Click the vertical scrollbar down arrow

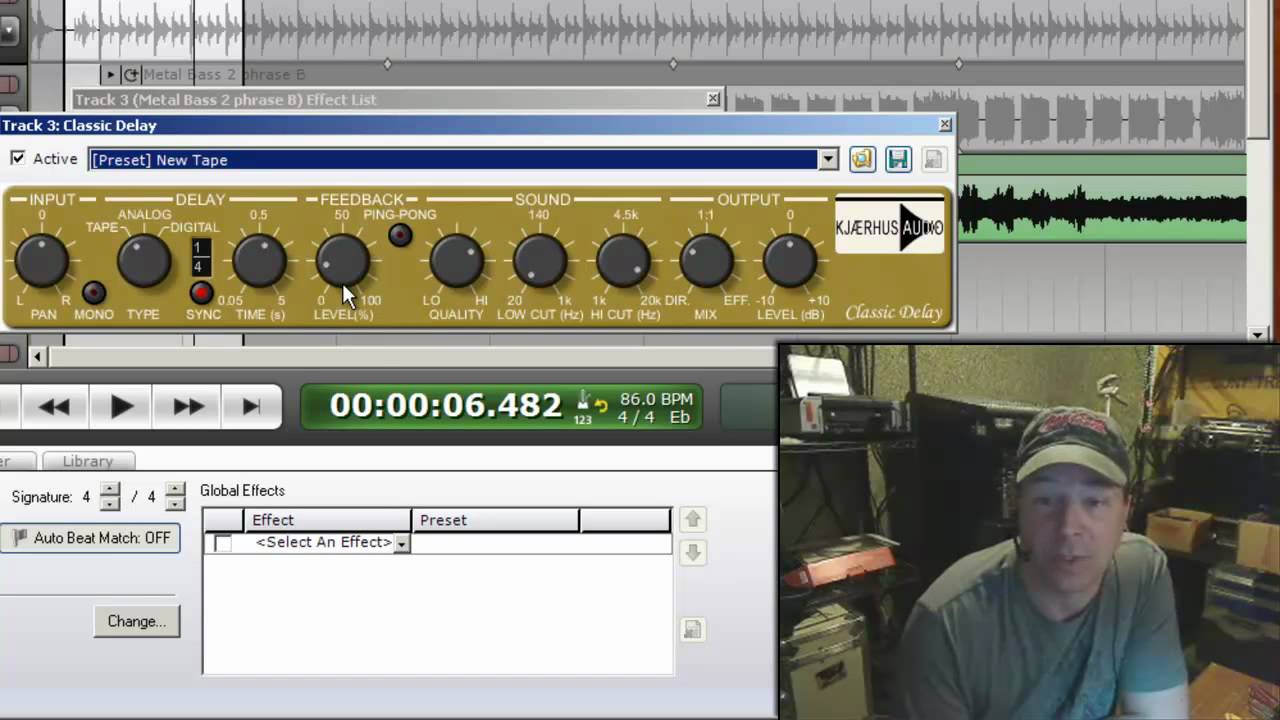[x=1259, y=336]
